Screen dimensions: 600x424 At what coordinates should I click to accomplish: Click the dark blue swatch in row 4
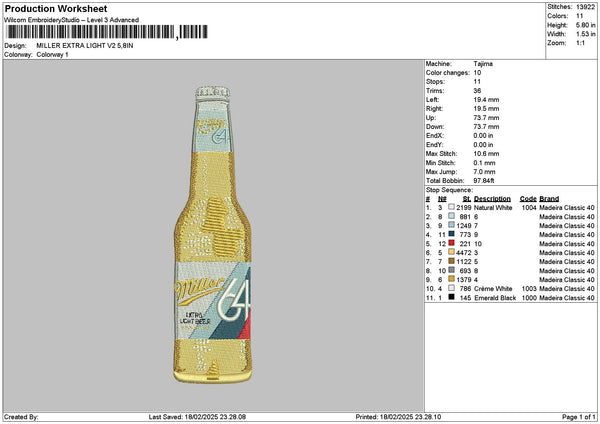point(452,234)
